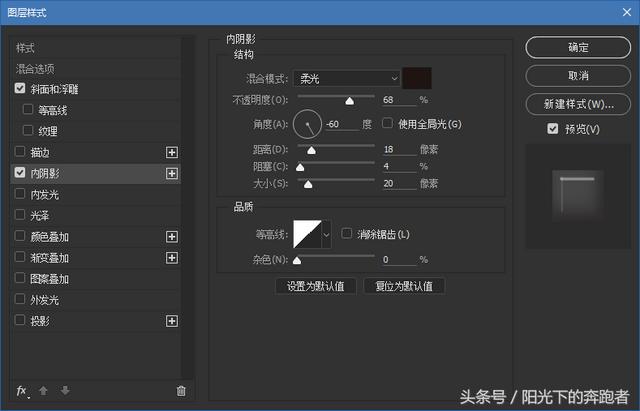
Task: Open the 图案叠加 settings row
Action: [95, 279]
